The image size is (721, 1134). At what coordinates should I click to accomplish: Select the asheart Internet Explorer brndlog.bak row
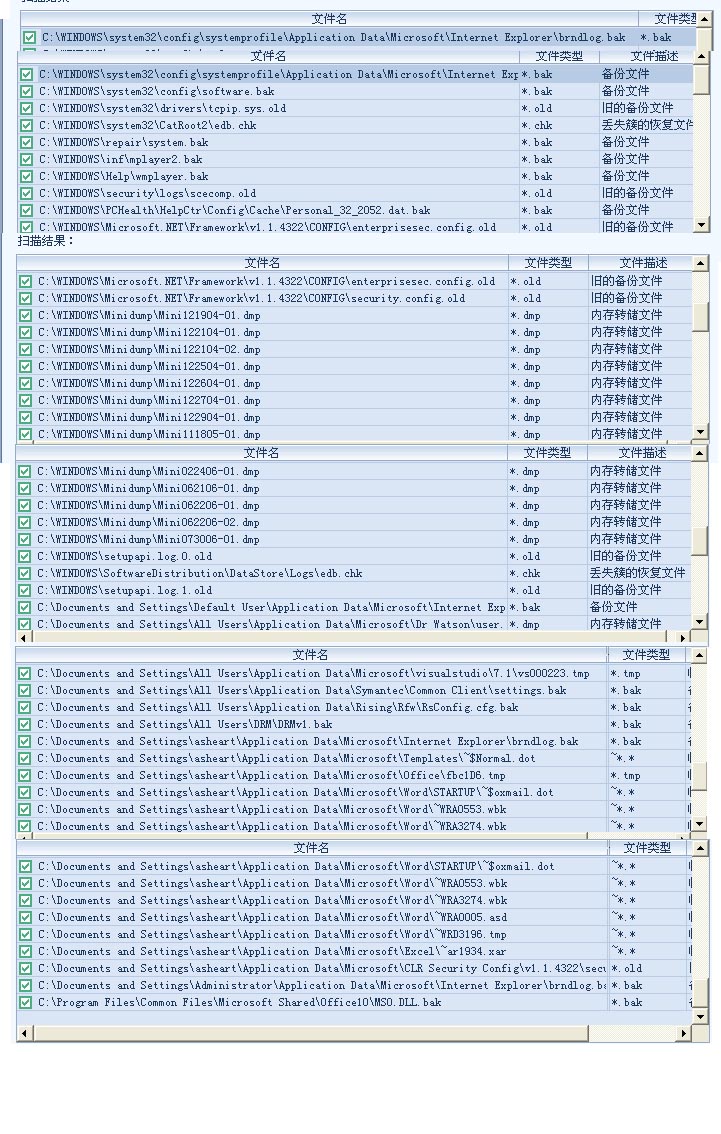[354, 742]
